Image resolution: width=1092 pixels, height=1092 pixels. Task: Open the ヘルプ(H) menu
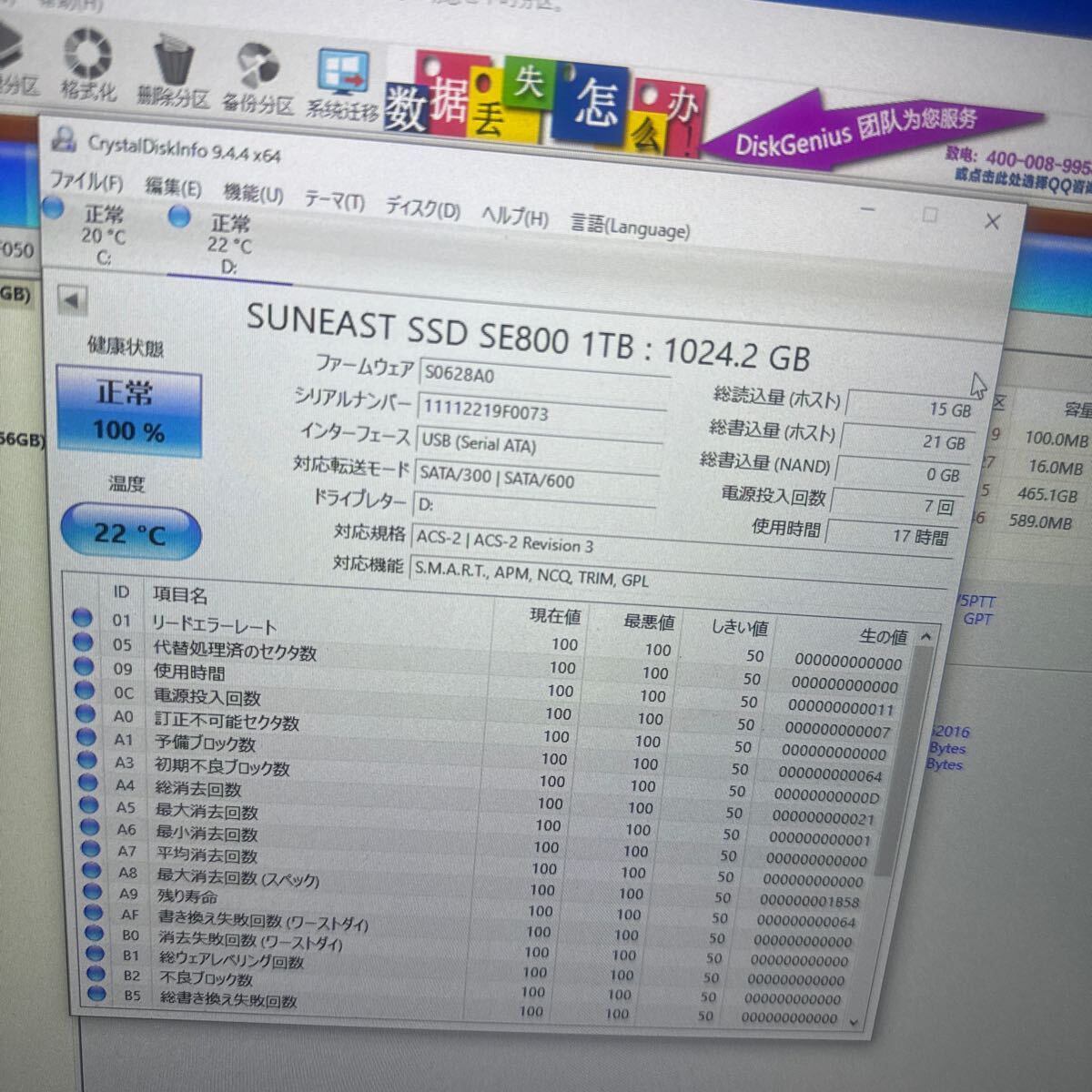pyautogui.click(x=514, y=215)
